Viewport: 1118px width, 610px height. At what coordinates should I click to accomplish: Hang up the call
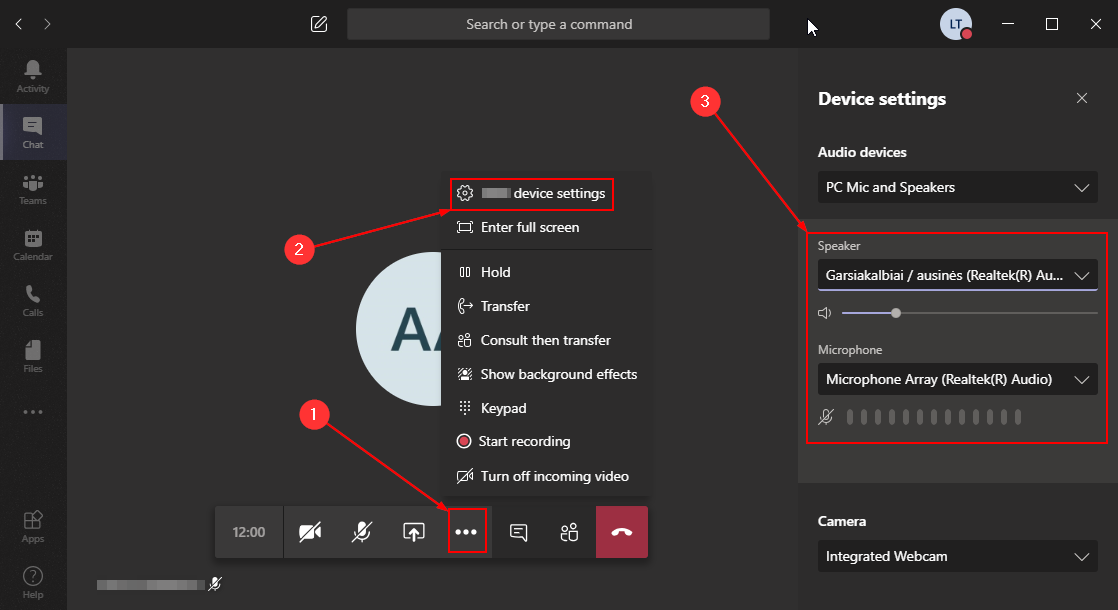[x=622, y=532]
